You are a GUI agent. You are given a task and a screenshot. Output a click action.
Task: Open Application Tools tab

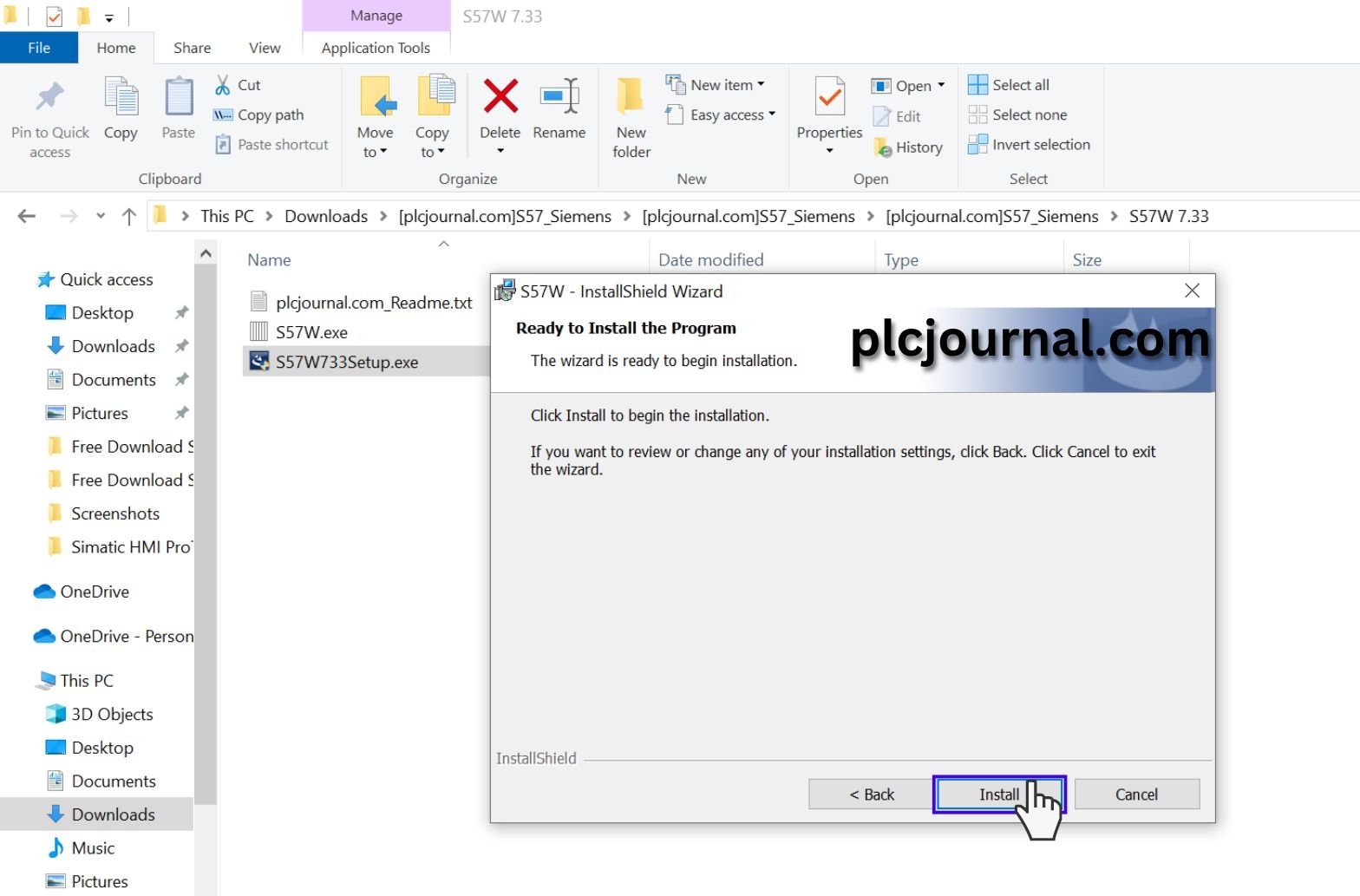coord(376,48)
